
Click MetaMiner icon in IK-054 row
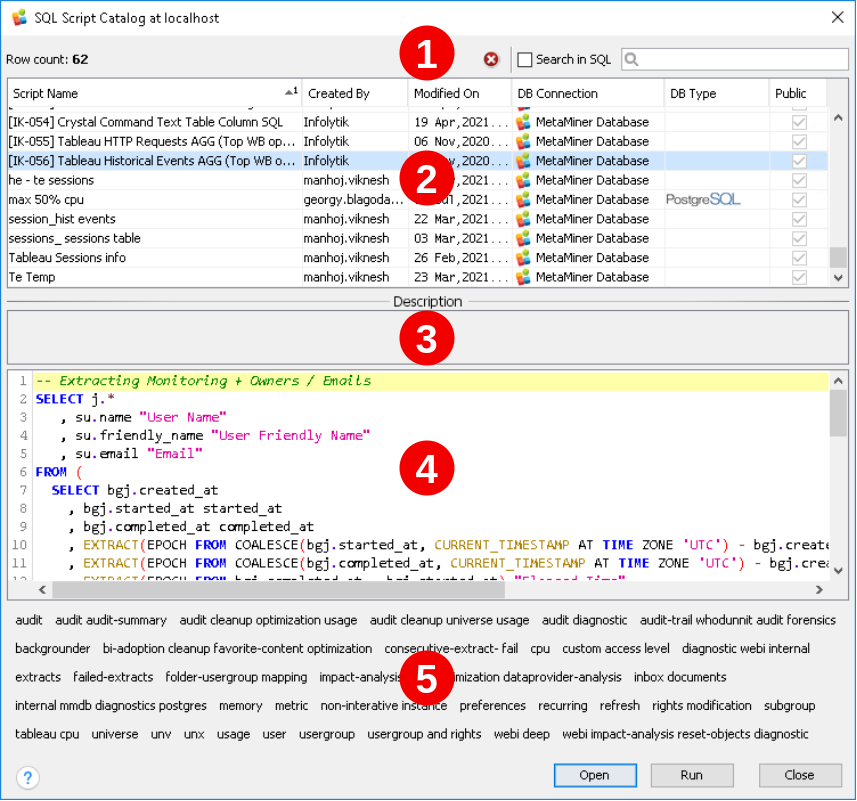523,122
